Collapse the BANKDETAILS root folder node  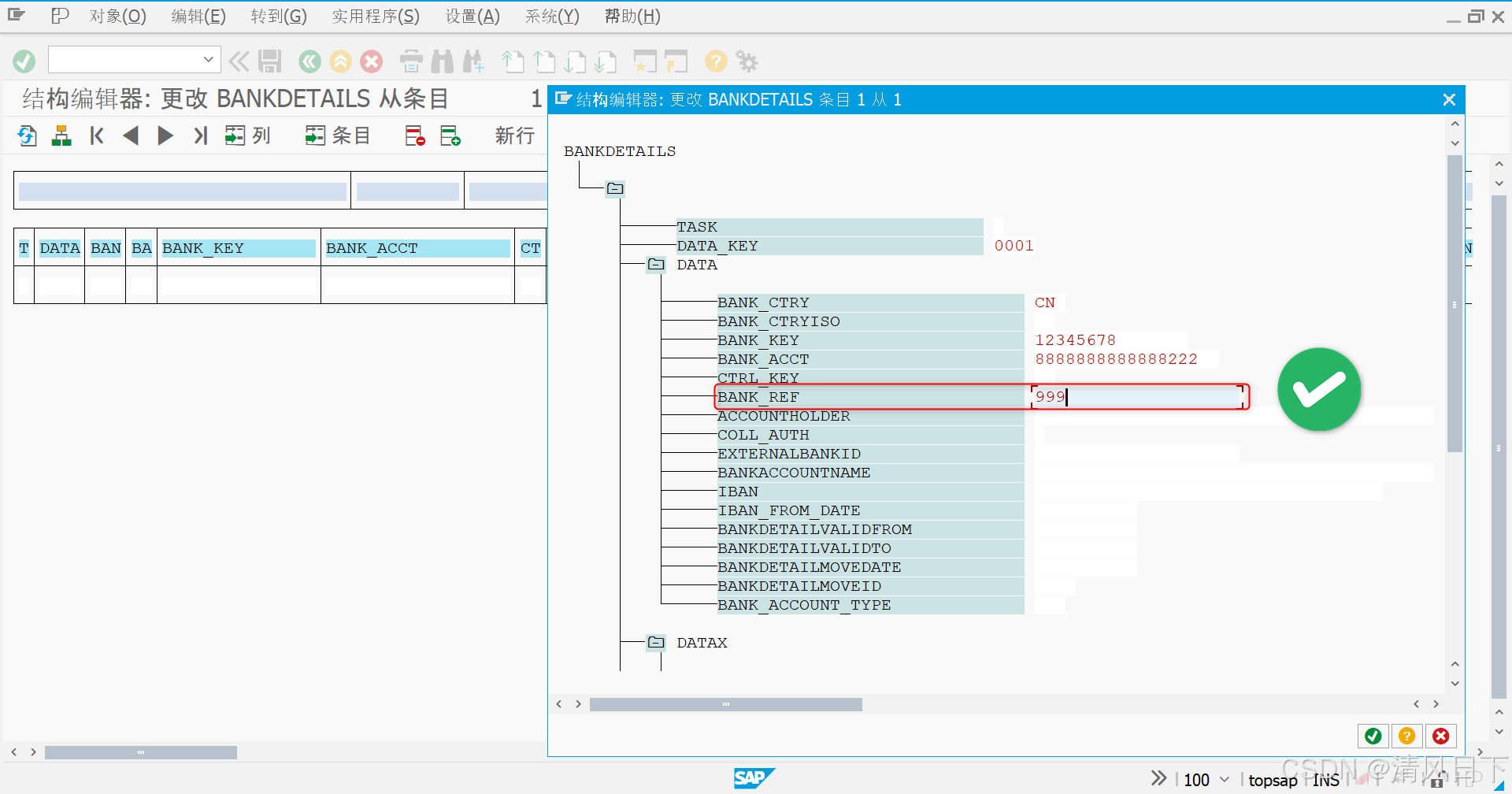pyautogui.click(x=615, y=188)
